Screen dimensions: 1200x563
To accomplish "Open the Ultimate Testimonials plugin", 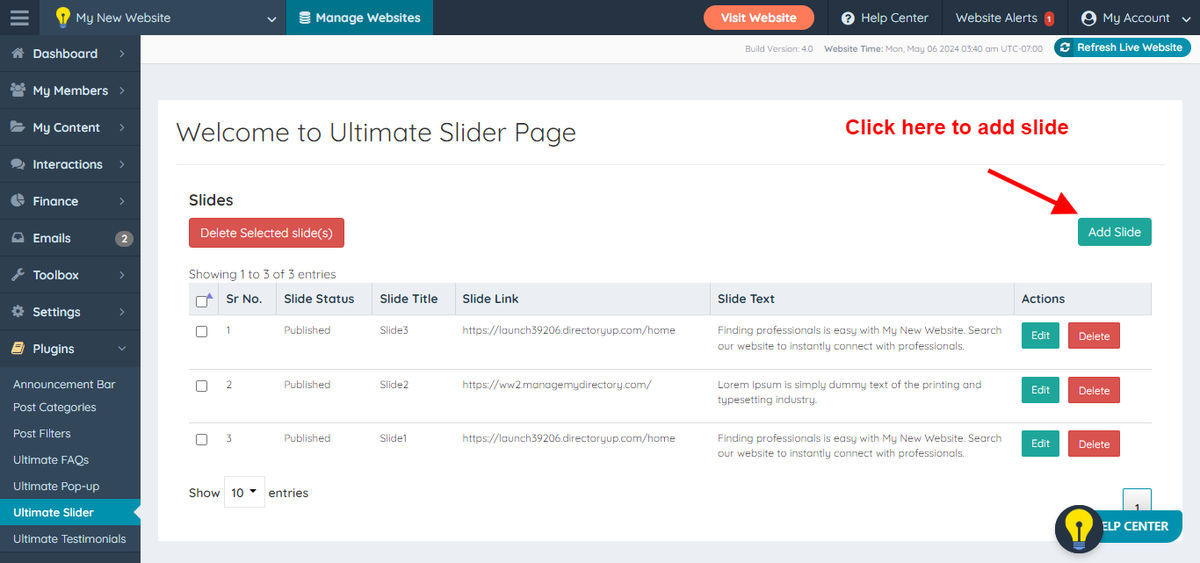I will (x=69, y=539).
